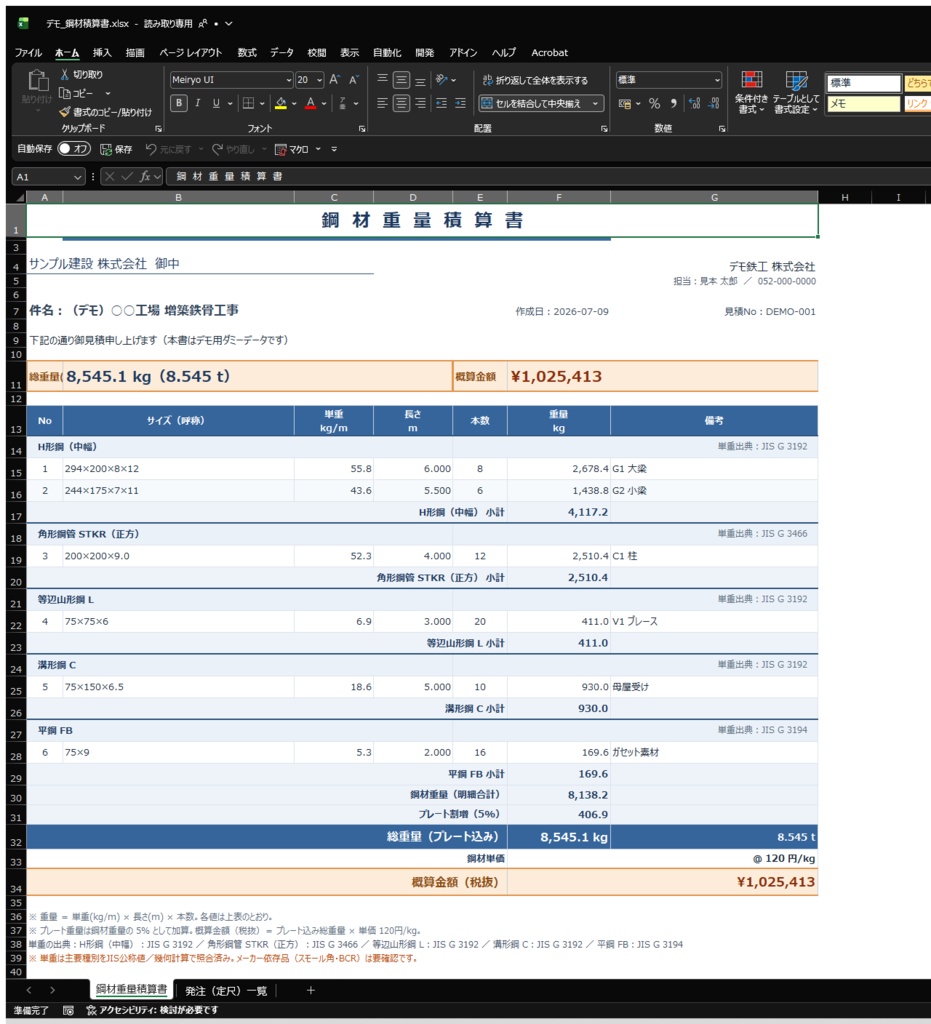
Task: Click the next-sheet navigation arrow
Action: tap(52, 991)
